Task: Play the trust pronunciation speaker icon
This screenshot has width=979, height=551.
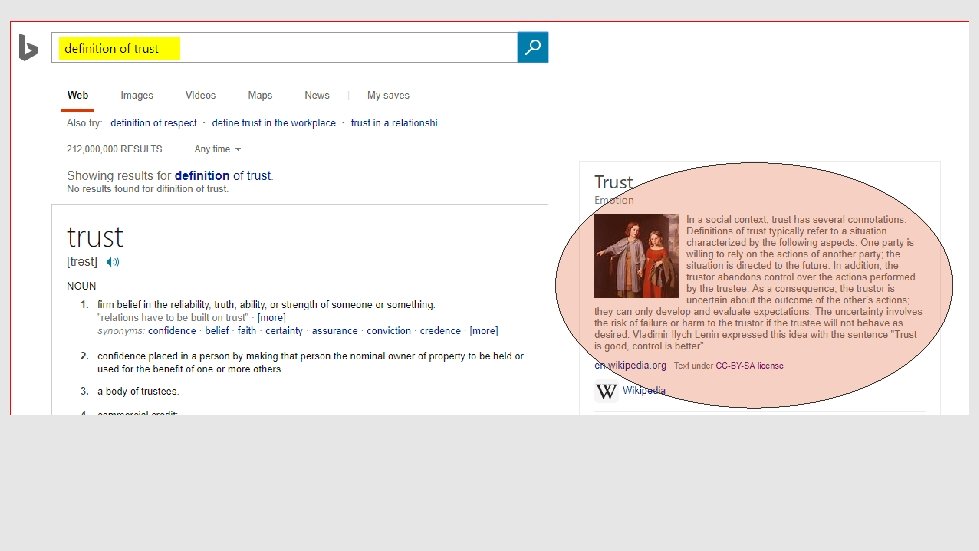Action: 112,262
